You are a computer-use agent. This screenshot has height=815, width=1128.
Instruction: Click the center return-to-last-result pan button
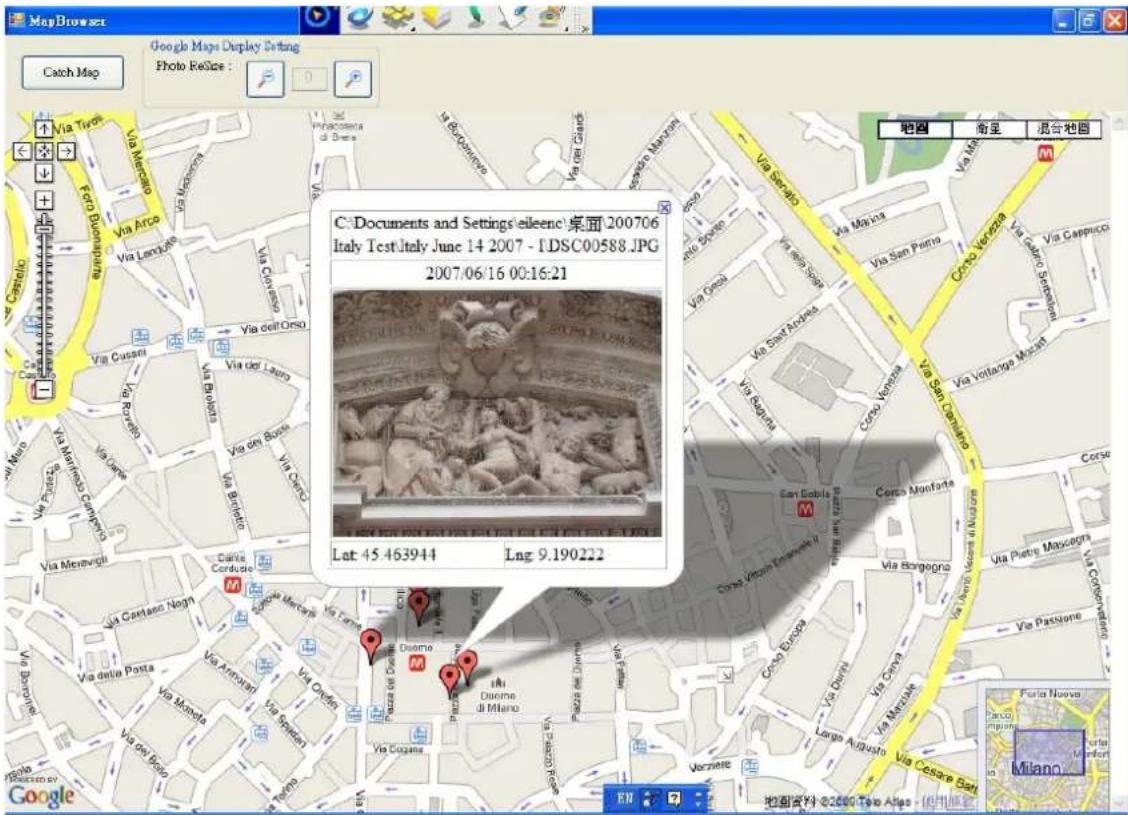[x=44, y=151]
